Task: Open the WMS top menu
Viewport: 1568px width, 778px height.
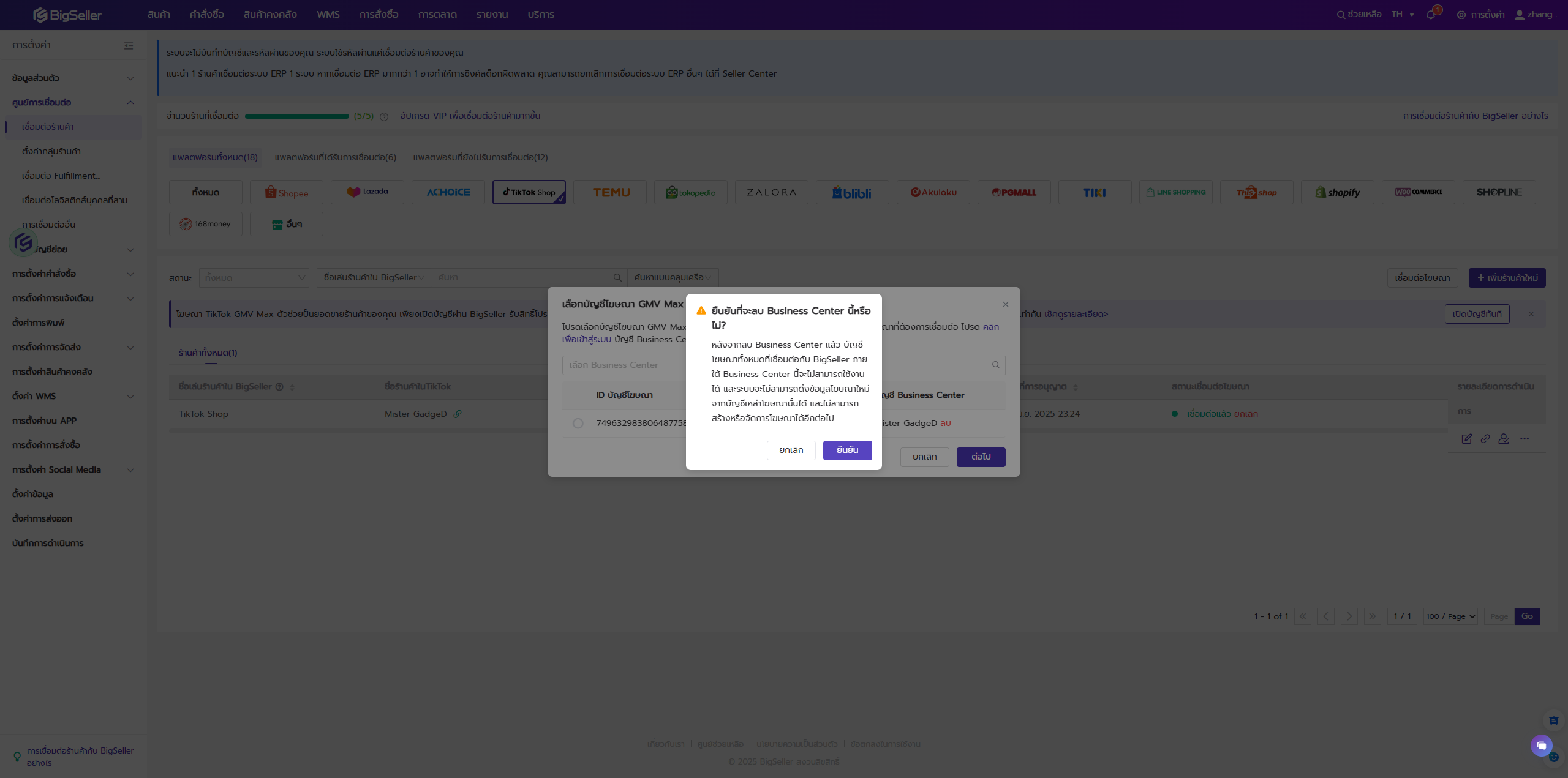Action: [328, 15]
